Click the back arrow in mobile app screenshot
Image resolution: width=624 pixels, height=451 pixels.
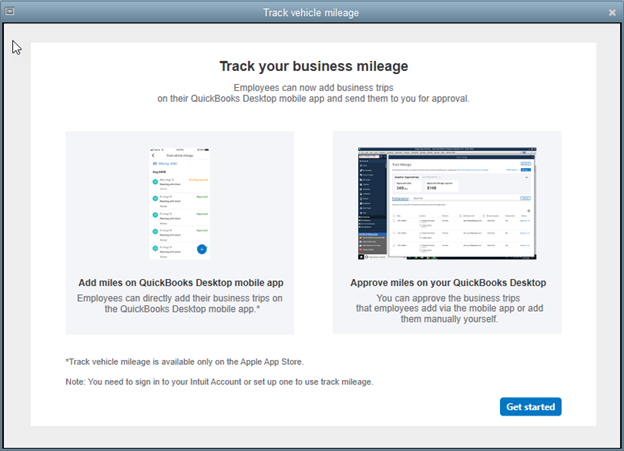click(153, 155)
